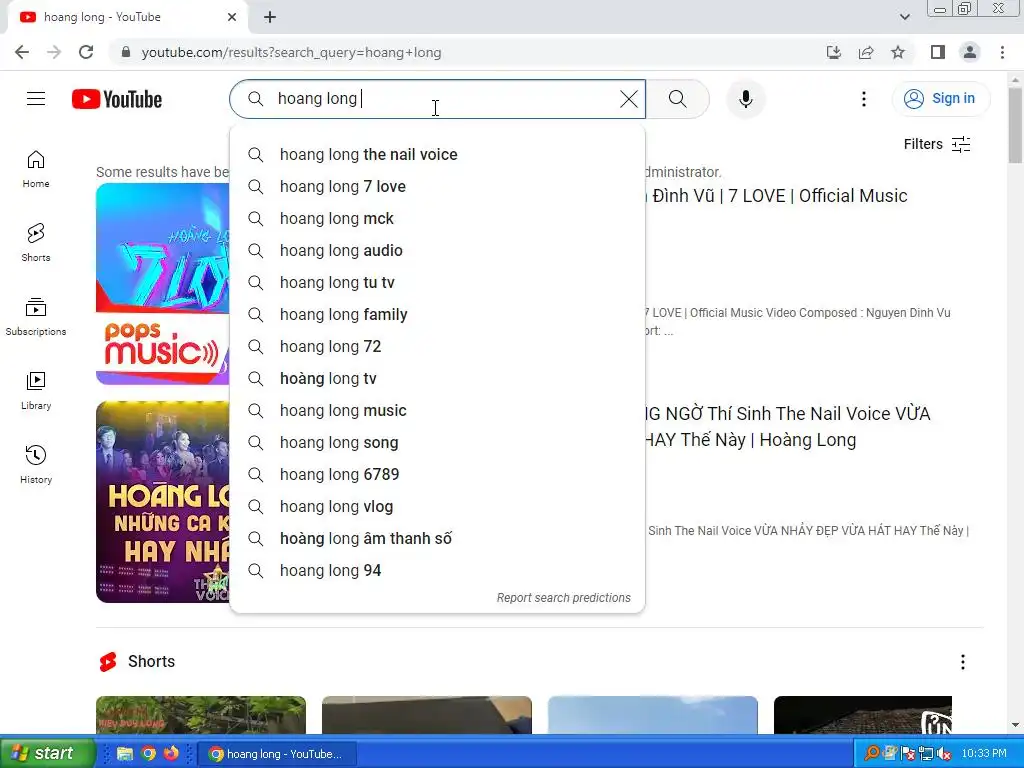Start voice search with the microphone

pos(745,99)
